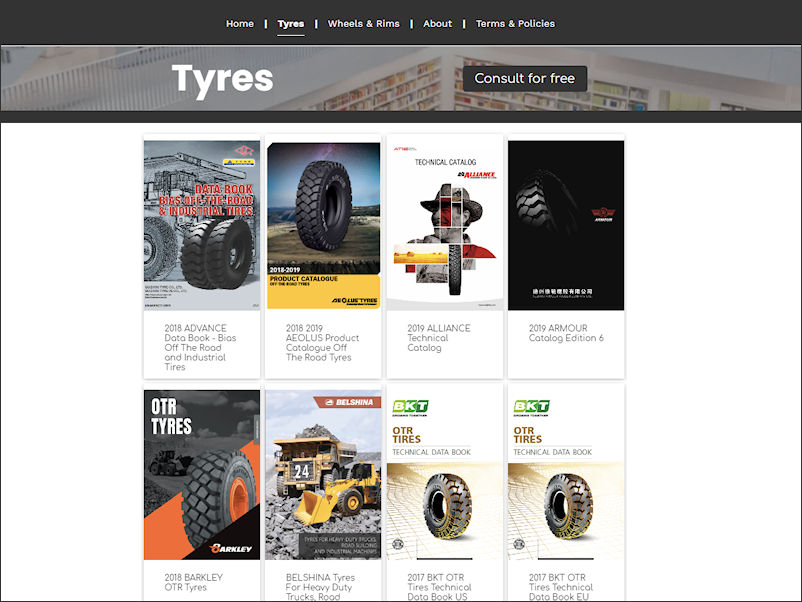Click the BELSHINA Tyres For Heavy Duty title
The image size is (802, 602).
pyautogui.click(x=320, y=587)
